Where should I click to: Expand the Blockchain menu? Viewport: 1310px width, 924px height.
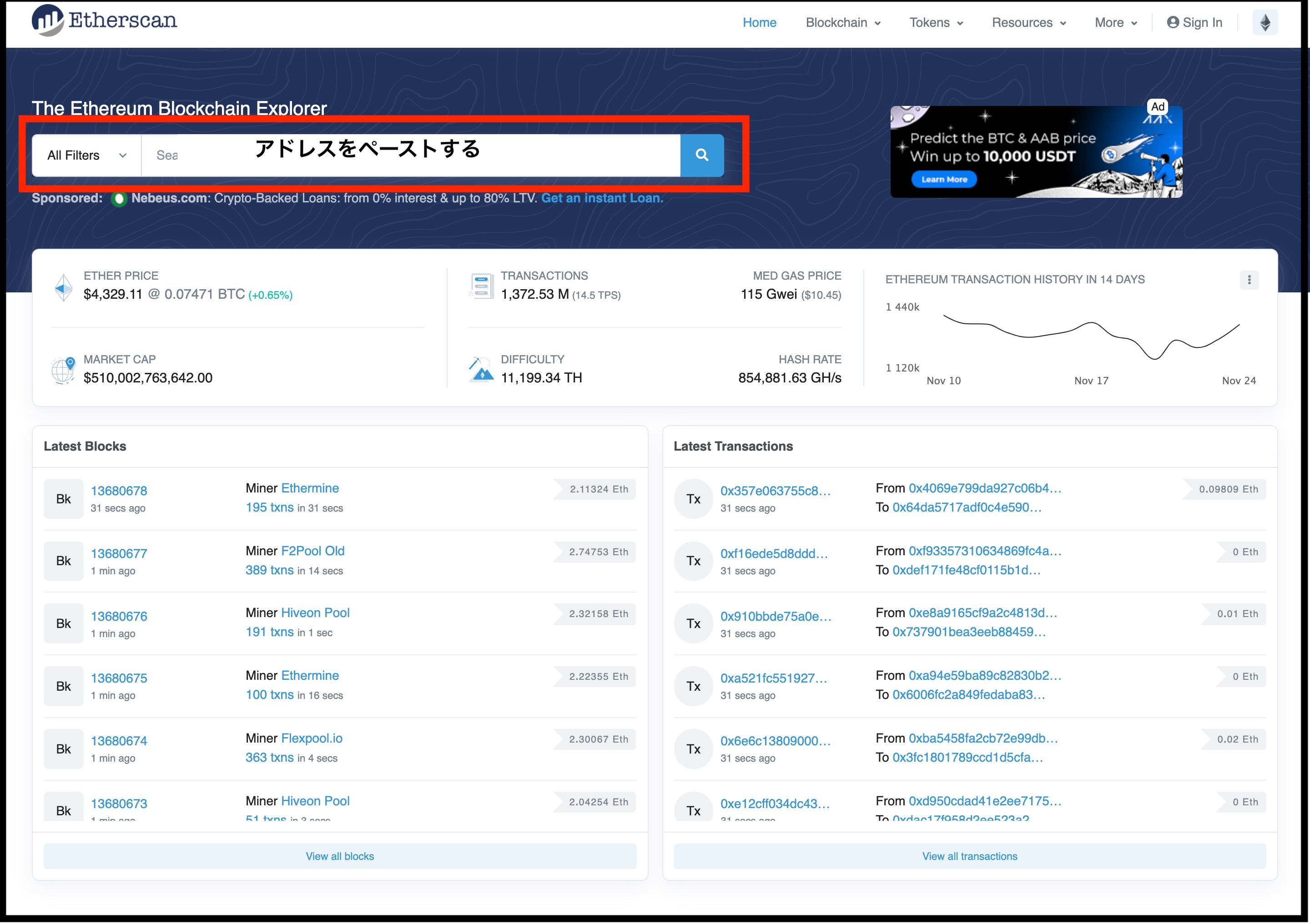[x=843, y=23]
